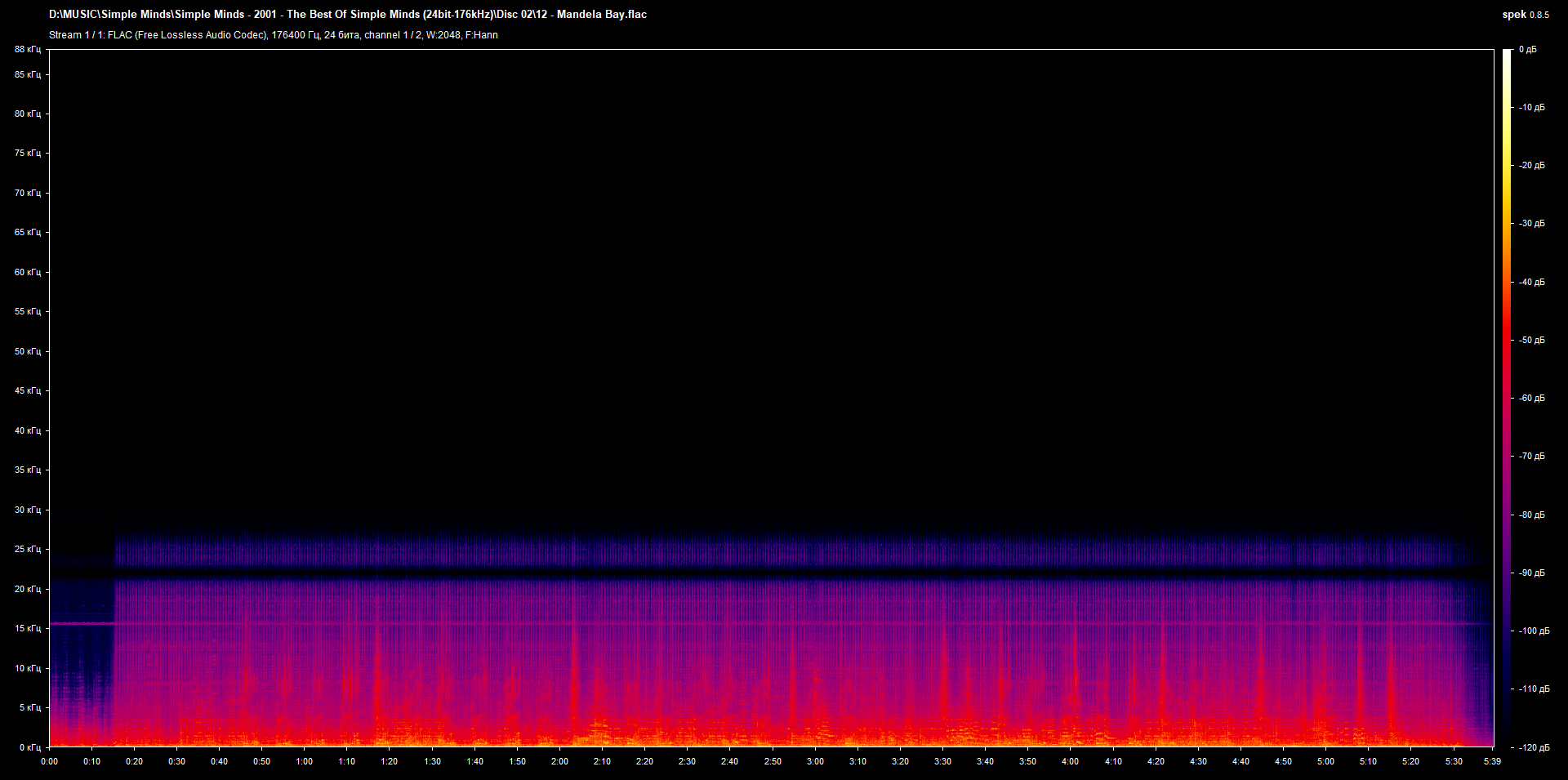Click the 5 кГц frequency label
The image size is (1568, 780).
pyautogui.click(x=29, y=707)
